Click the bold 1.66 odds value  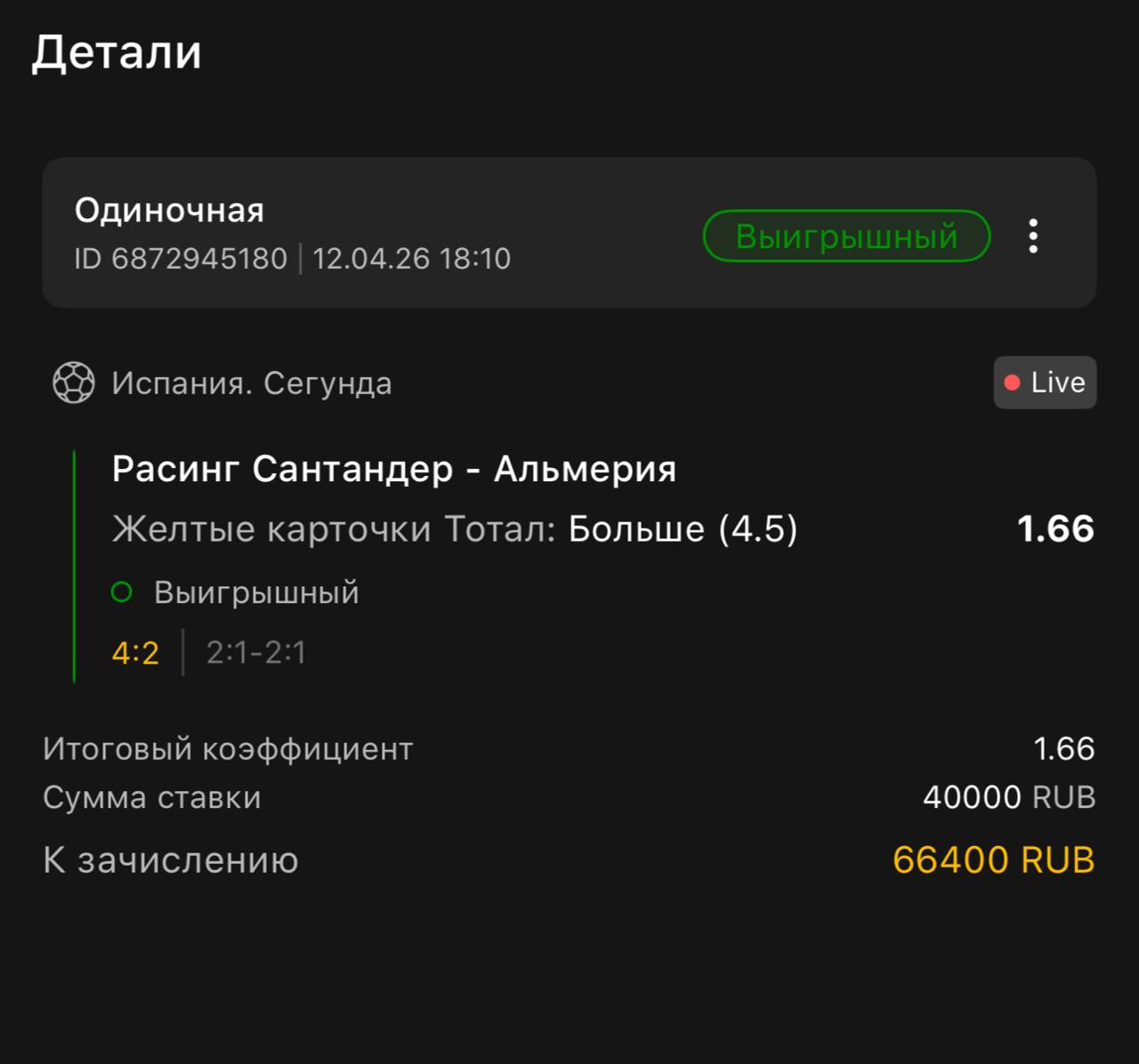click(x=1055, y=528)
